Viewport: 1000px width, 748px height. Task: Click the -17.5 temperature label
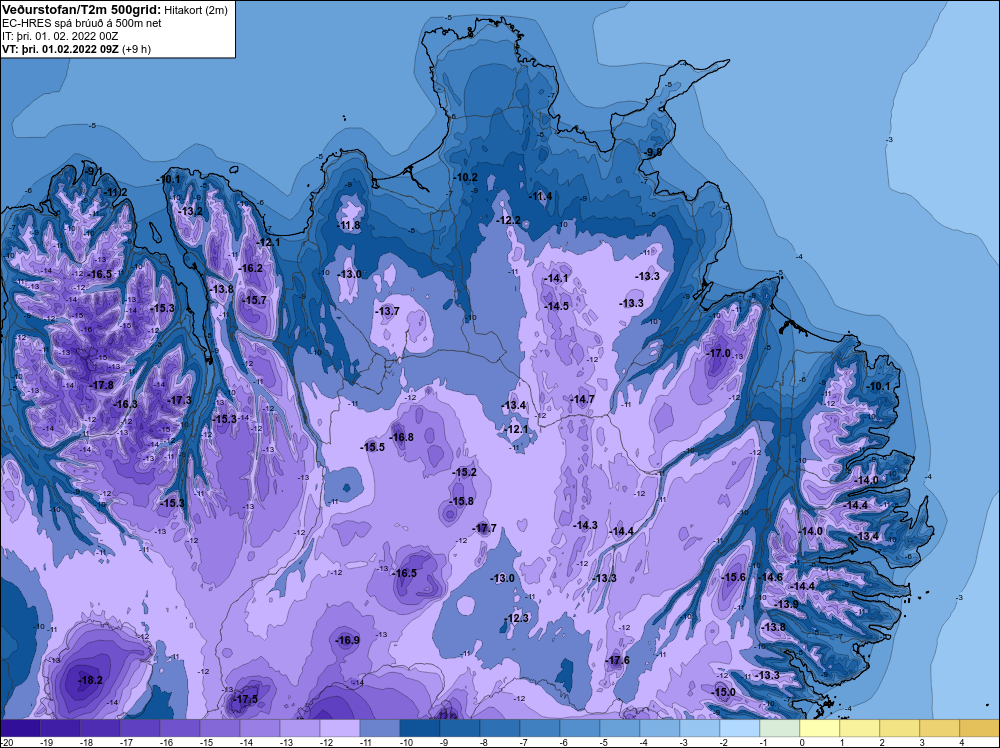[x=246, y=700]
